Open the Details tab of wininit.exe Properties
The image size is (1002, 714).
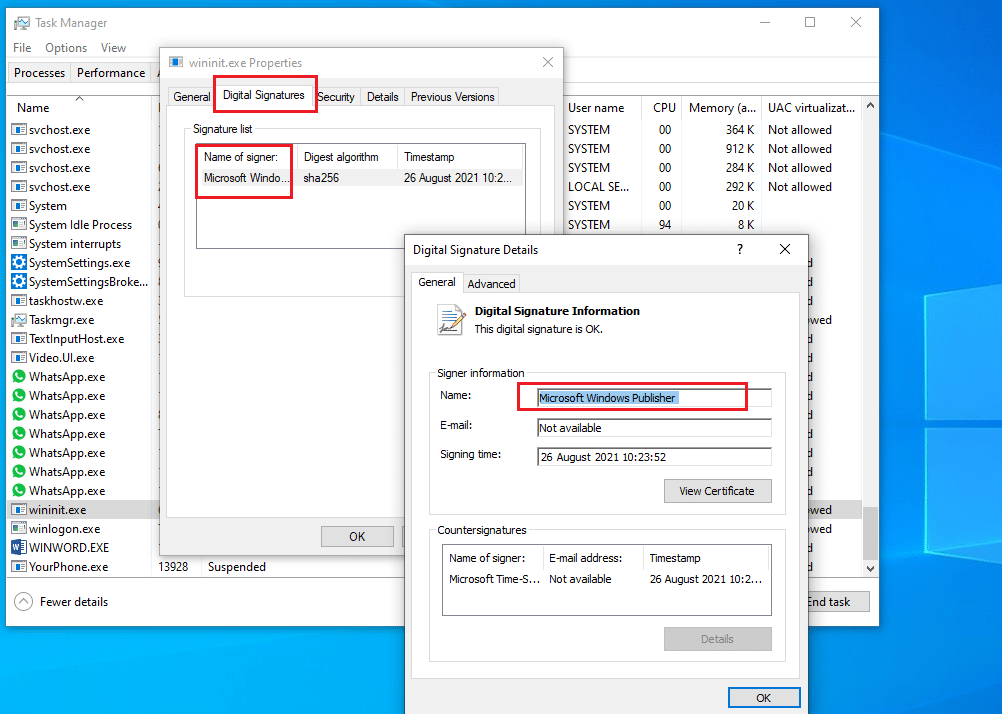(x=382, y=97)
